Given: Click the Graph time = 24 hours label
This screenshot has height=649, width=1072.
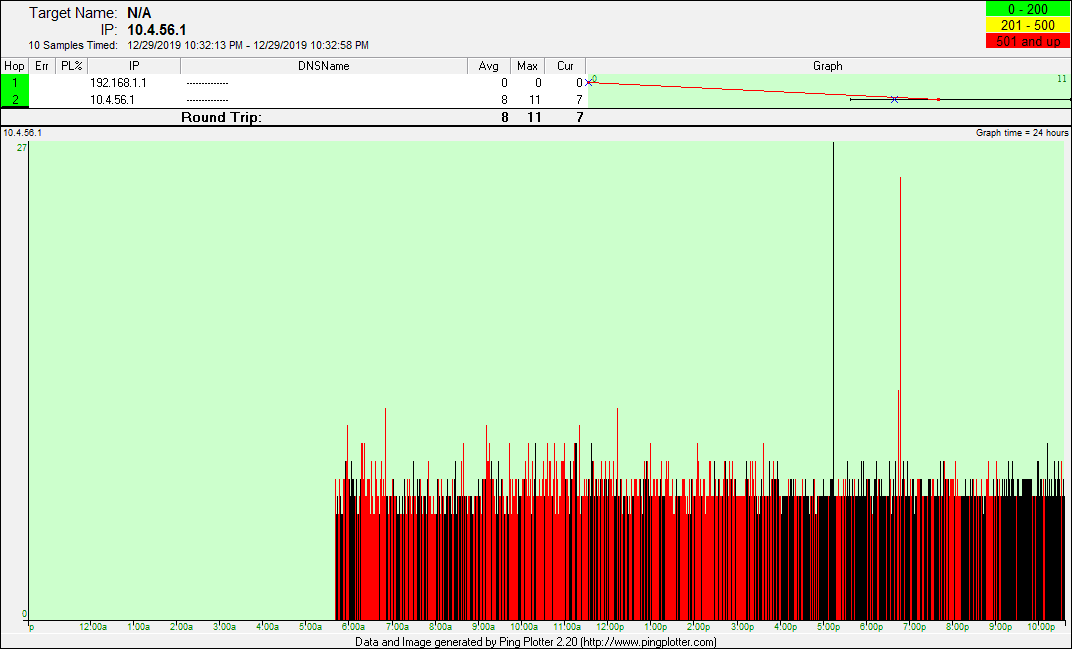Looking at the screenshot, I should click(1022, 133).
